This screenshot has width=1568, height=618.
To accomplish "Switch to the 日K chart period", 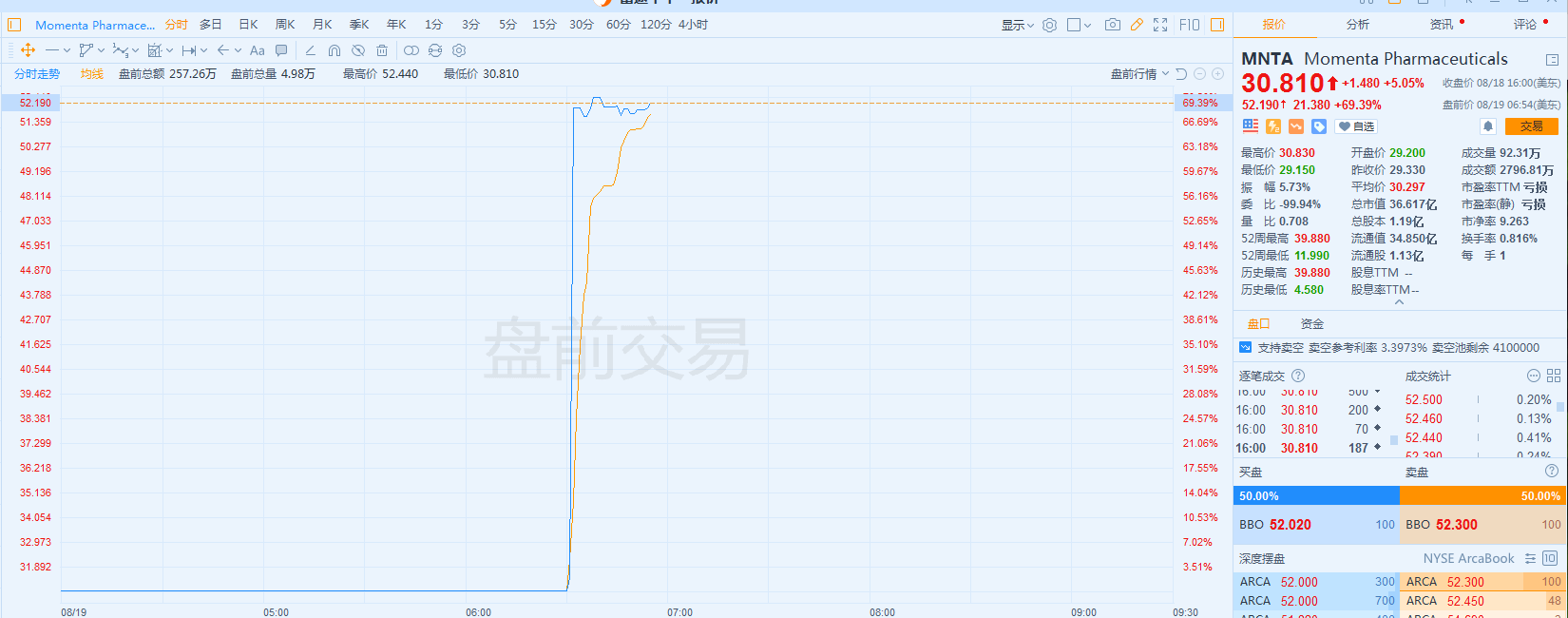I will tap(248, 25).
